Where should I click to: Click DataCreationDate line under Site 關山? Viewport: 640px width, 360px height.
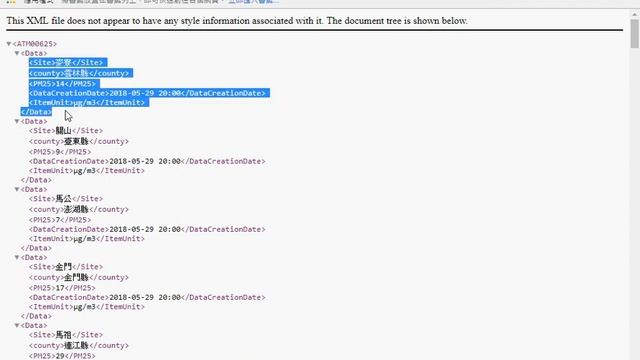coord(147,161)
